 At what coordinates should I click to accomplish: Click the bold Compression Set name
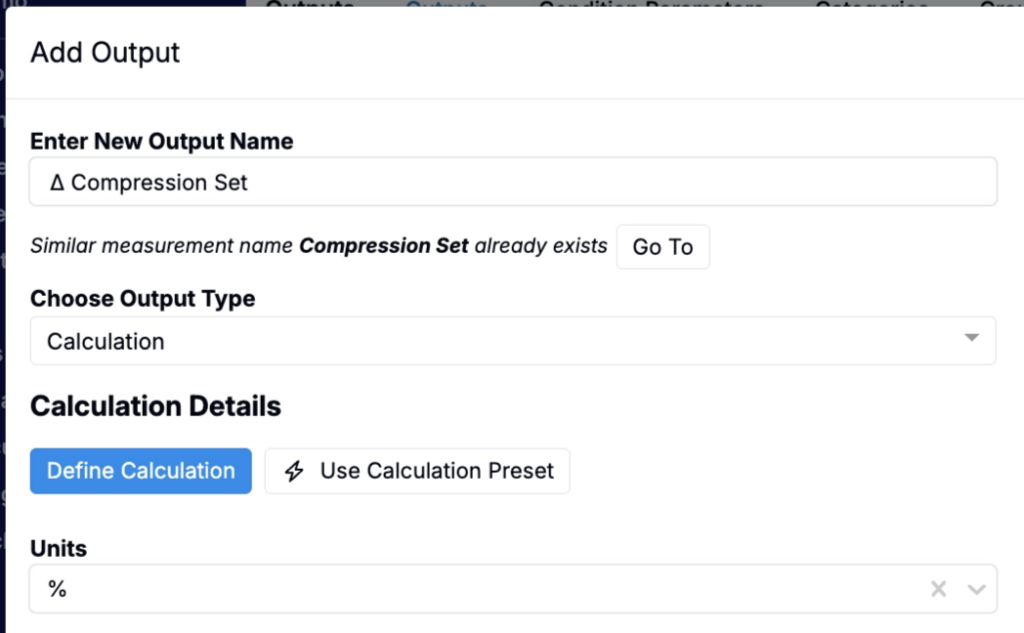(x=383, y=246)
